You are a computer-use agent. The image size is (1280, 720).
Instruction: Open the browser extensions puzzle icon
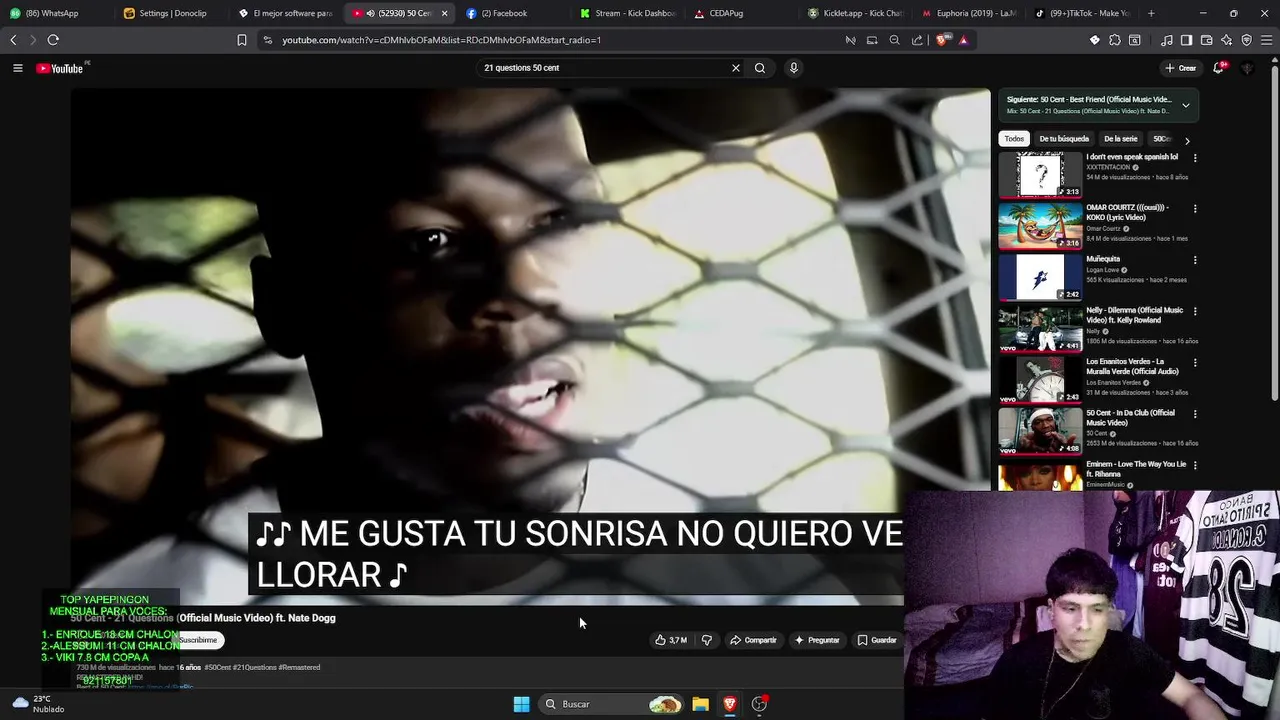click(x=1115, y=40)
